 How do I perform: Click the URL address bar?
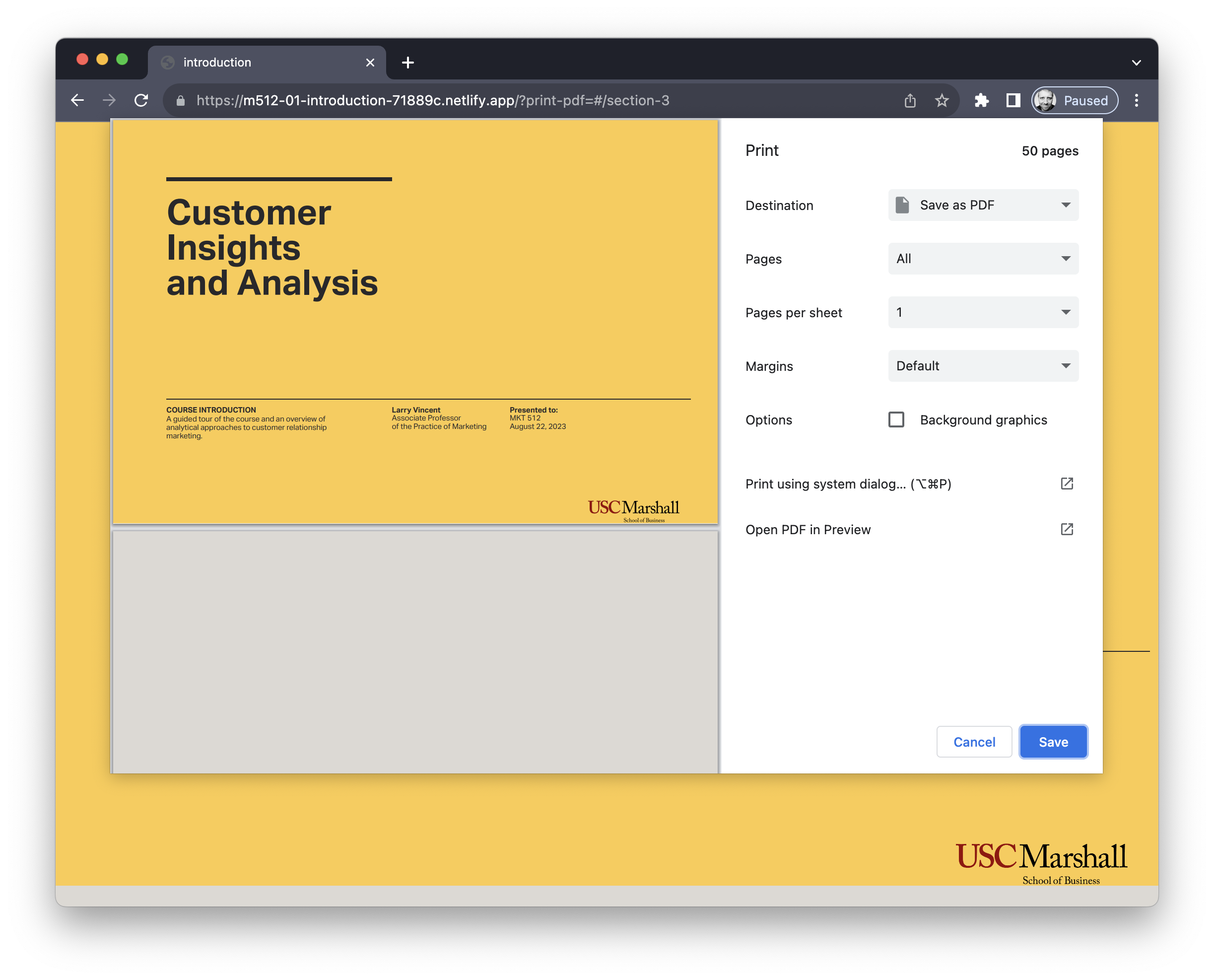pos(508,100)
